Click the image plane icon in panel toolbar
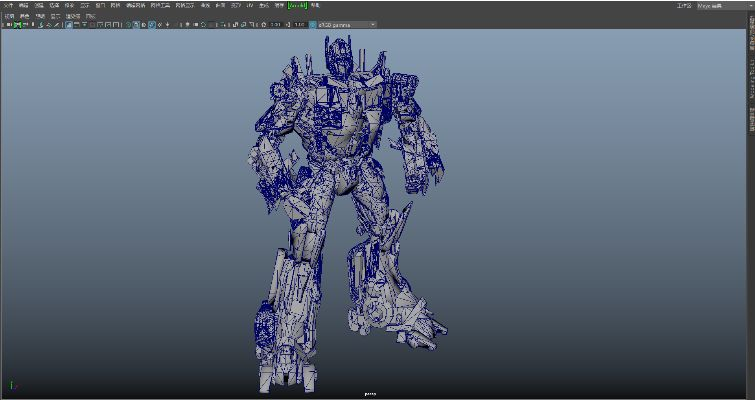755x400 pixels. [40, 24]
